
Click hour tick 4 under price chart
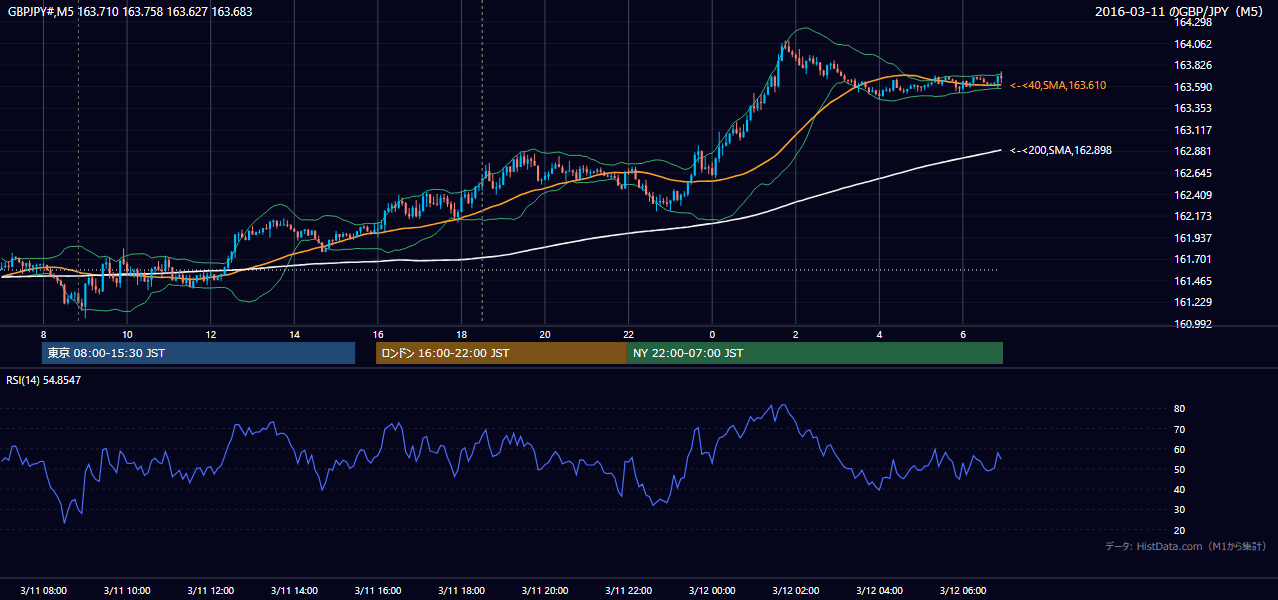tap(879, 334)
